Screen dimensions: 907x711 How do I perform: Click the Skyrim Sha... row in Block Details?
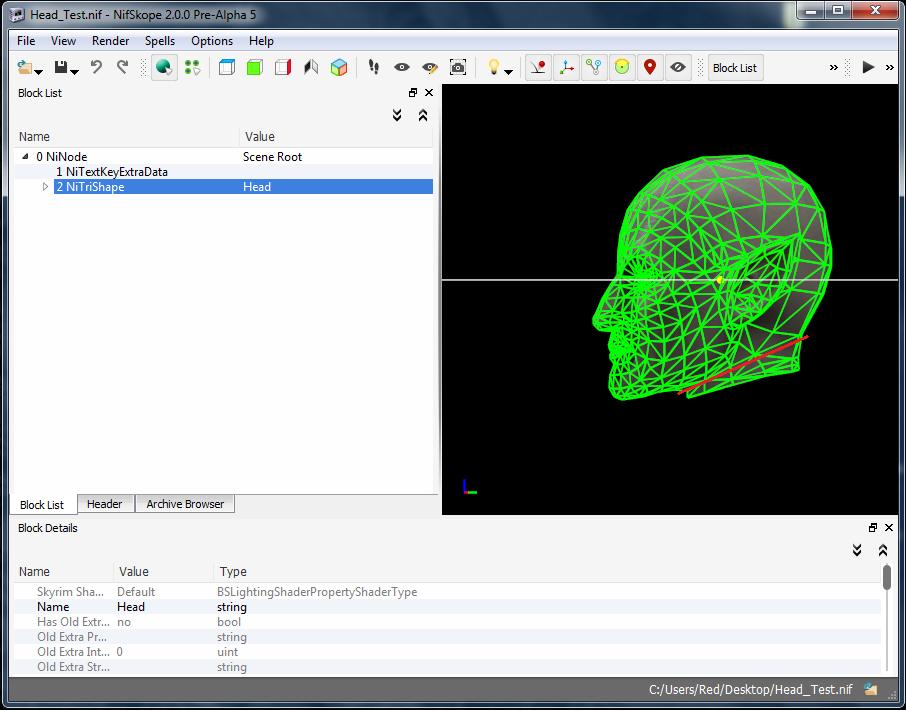click(448, 592)
